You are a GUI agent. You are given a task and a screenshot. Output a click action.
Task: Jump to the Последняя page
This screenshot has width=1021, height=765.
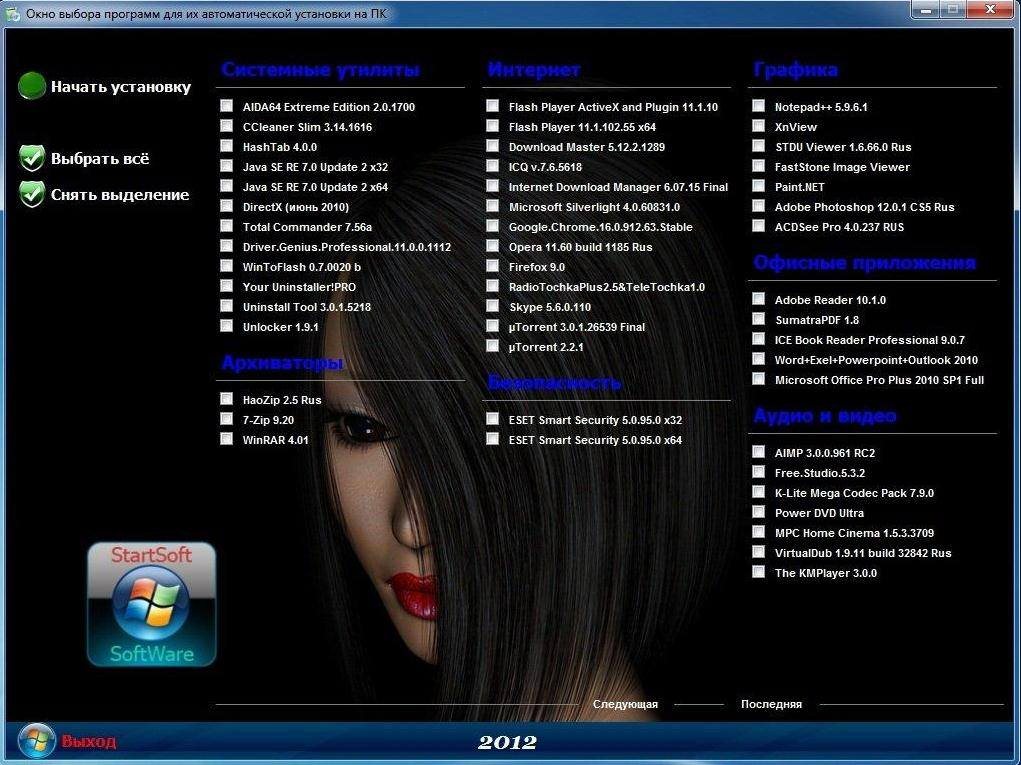[x=771, y=704]
